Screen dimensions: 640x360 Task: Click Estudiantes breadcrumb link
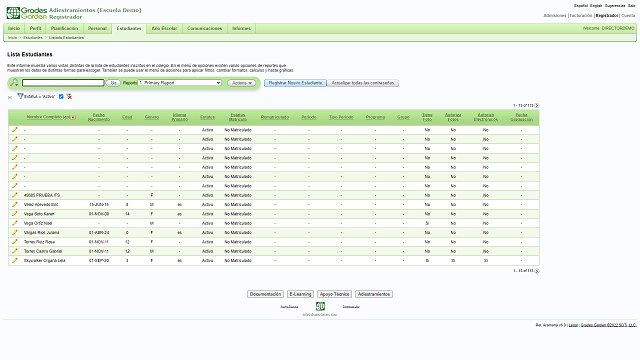coord(33,38)
